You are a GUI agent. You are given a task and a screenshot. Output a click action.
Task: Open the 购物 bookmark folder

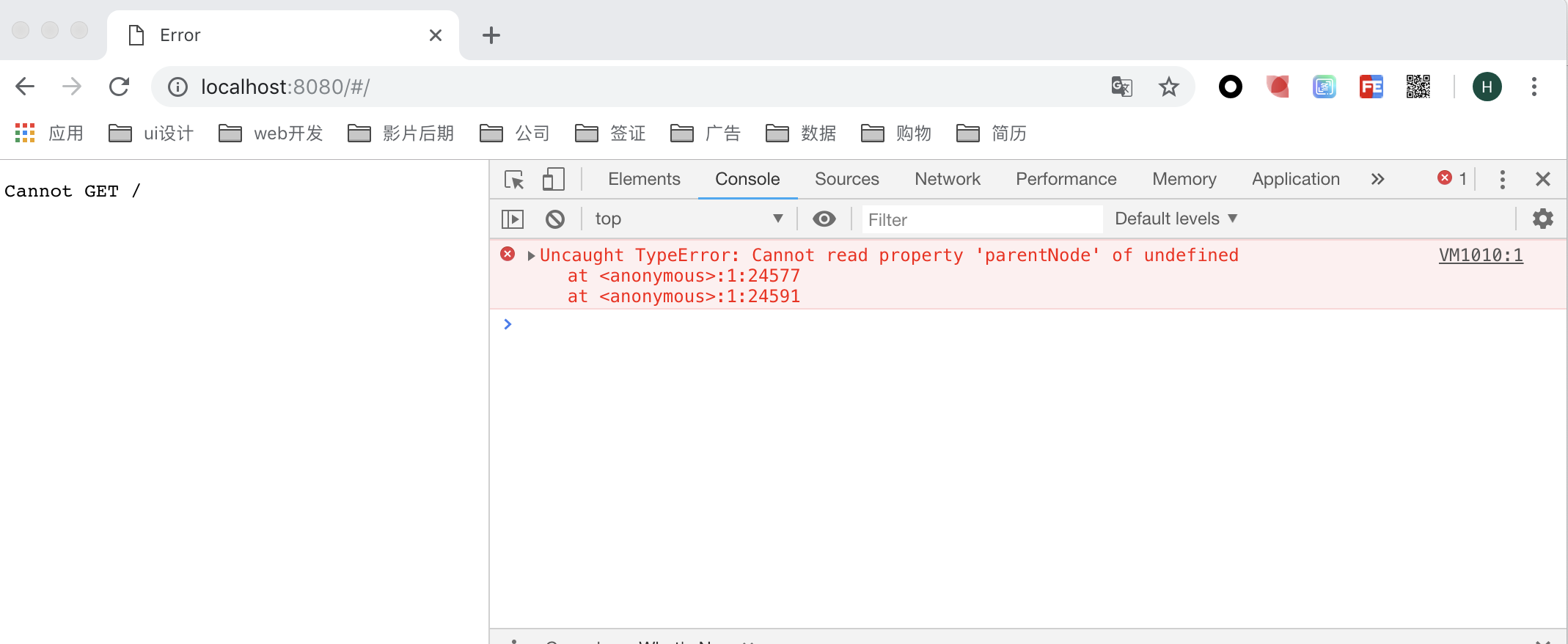pos(896,133)
